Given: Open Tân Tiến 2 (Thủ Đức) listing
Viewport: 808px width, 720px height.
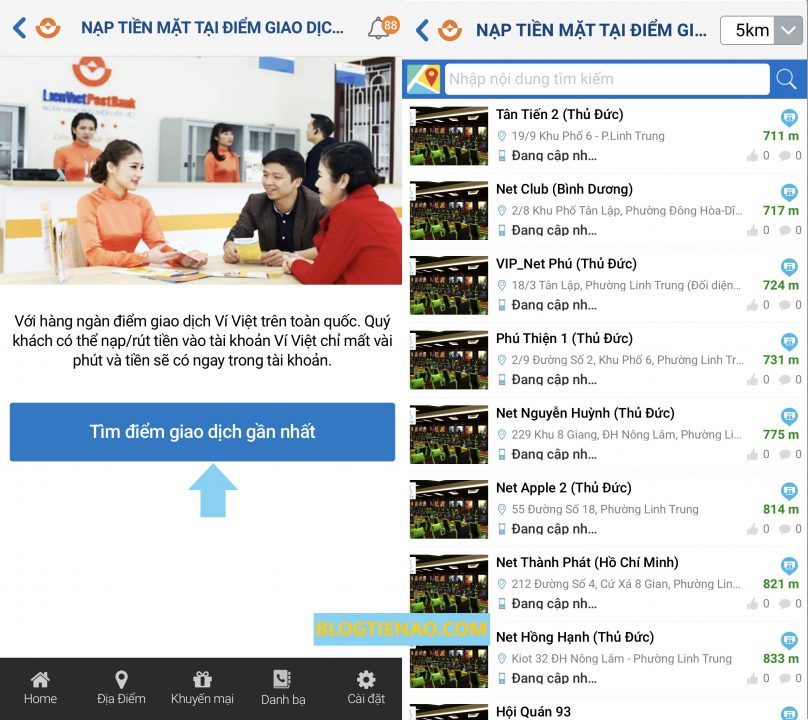Looking at the screenshot, I should 605,136.
